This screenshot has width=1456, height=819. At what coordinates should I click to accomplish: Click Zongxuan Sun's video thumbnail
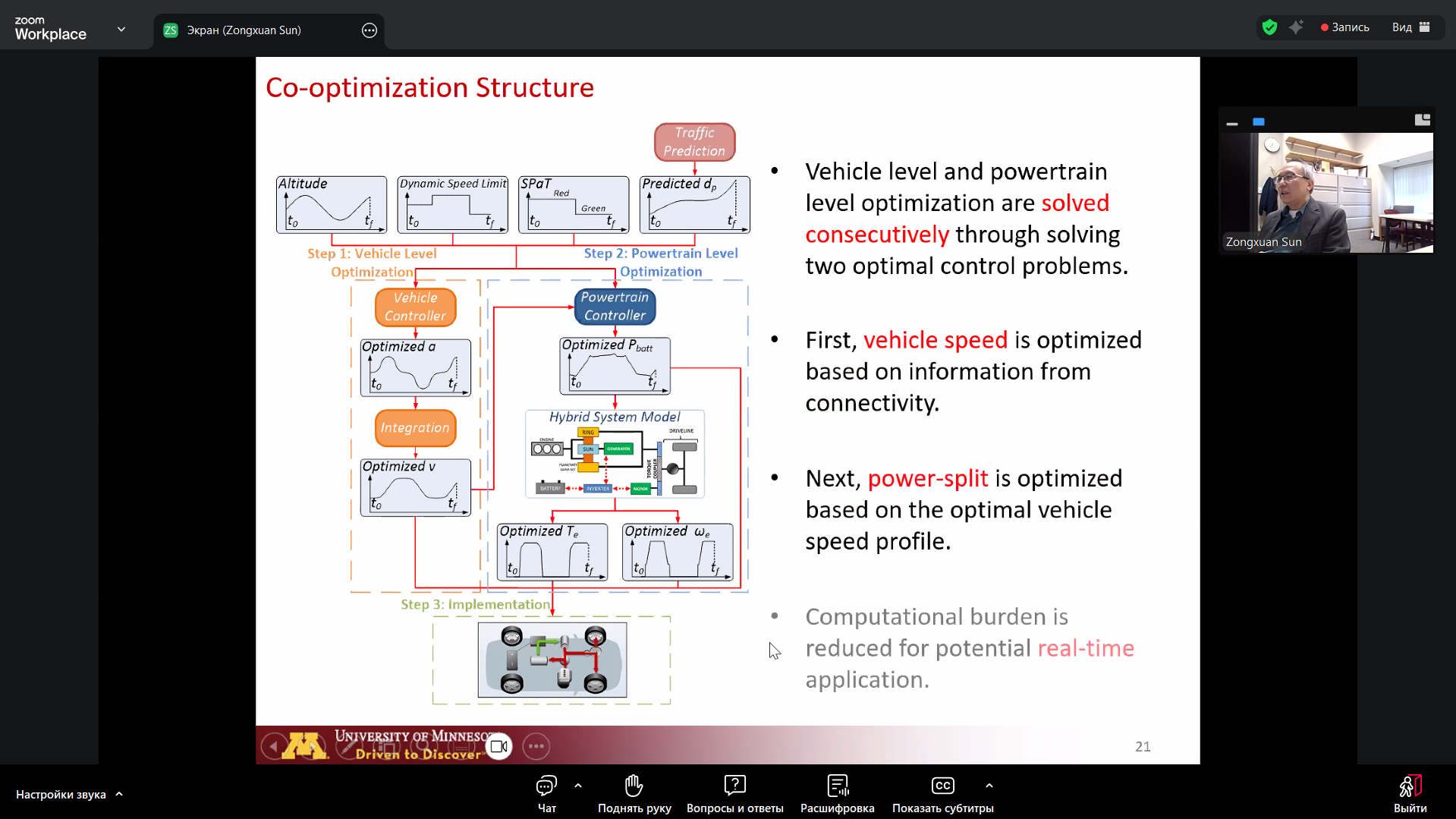click(x=1325, y=194)
